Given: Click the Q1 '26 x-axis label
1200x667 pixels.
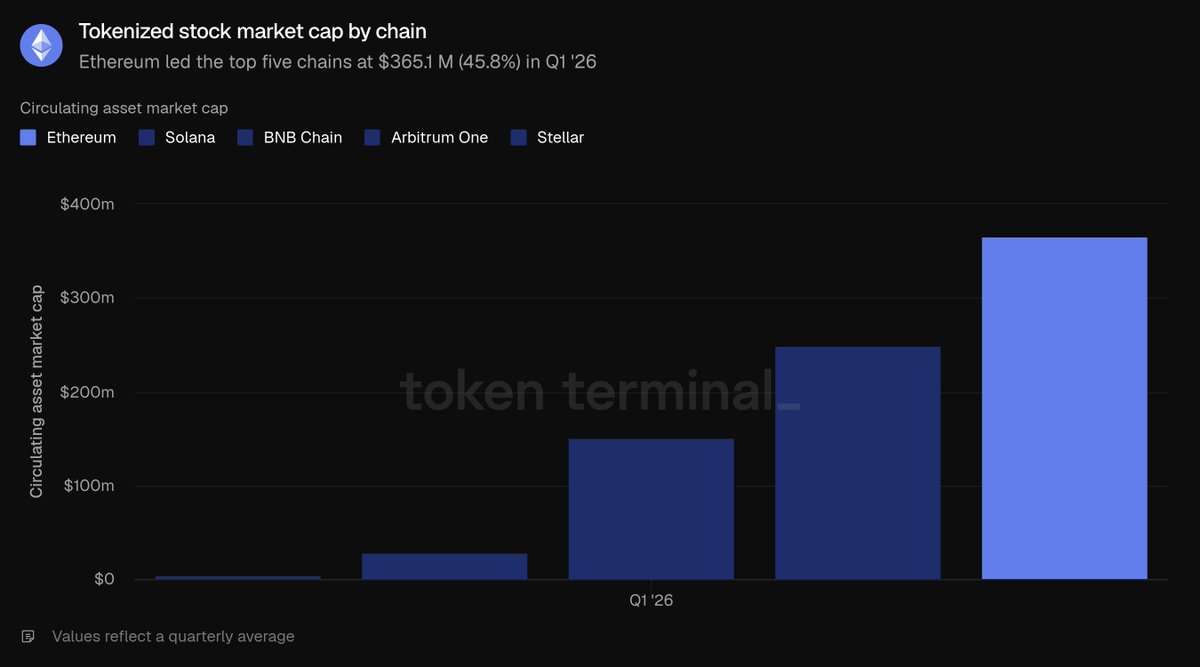Looking at the screenshot, I should [x=651, y=601].
